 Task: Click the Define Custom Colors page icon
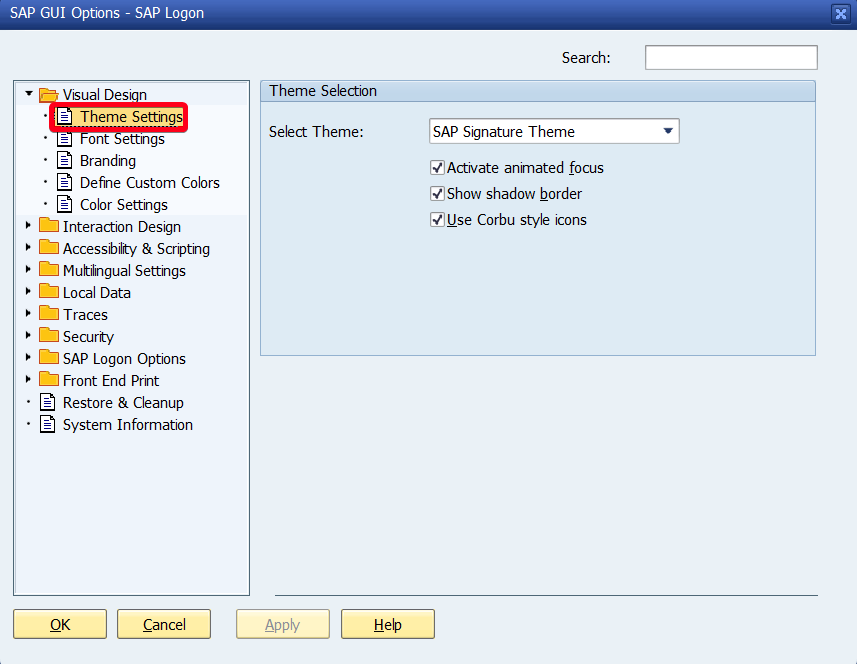(64, 183)
